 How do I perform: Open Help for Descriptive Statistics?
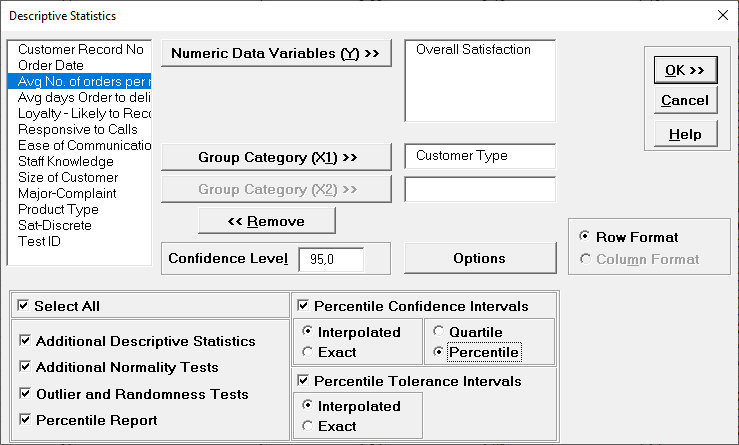[x=685, y=134]
